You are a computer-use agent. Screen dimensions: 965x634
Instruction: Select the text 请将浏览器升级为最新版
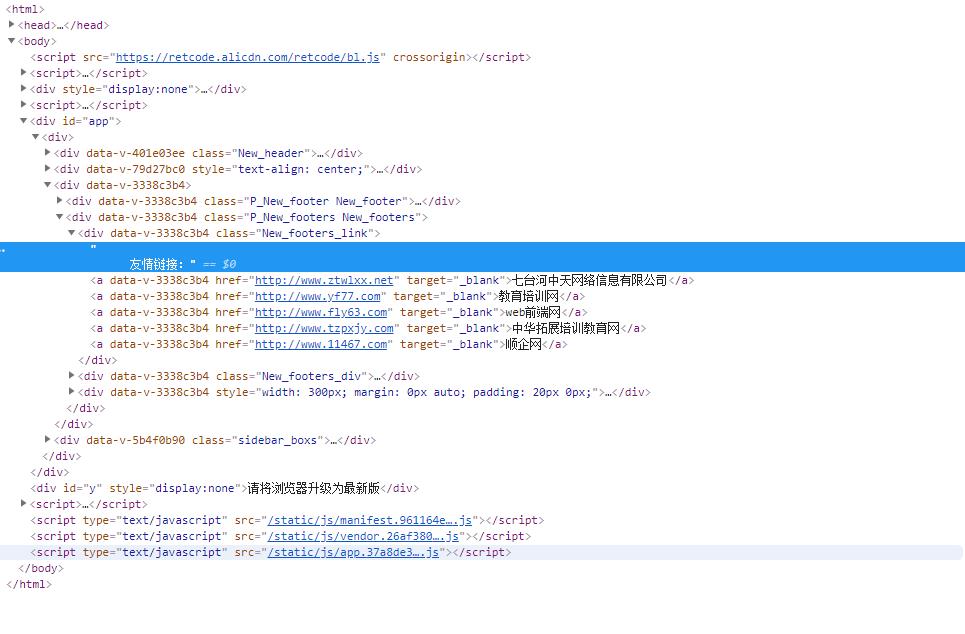click(313, 489)
